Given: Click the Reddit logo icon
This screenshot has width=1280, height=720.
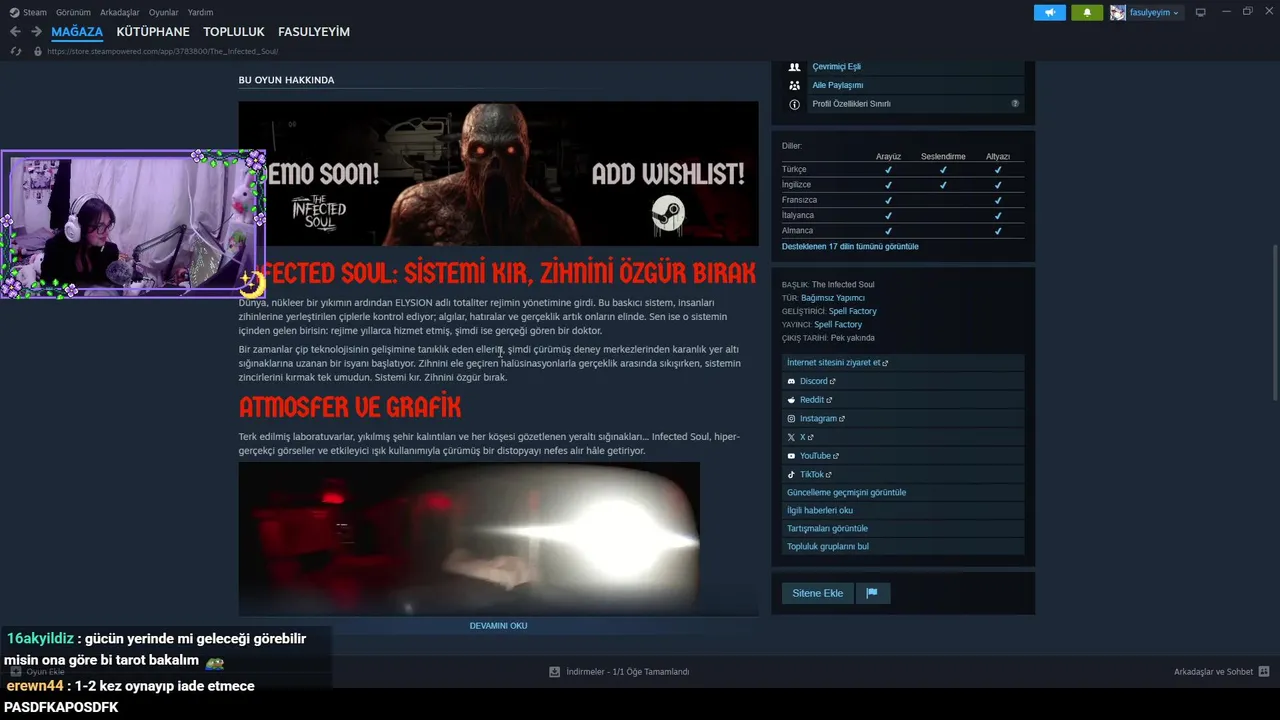Looking at the screenshot, I should [x=791, y=400].
